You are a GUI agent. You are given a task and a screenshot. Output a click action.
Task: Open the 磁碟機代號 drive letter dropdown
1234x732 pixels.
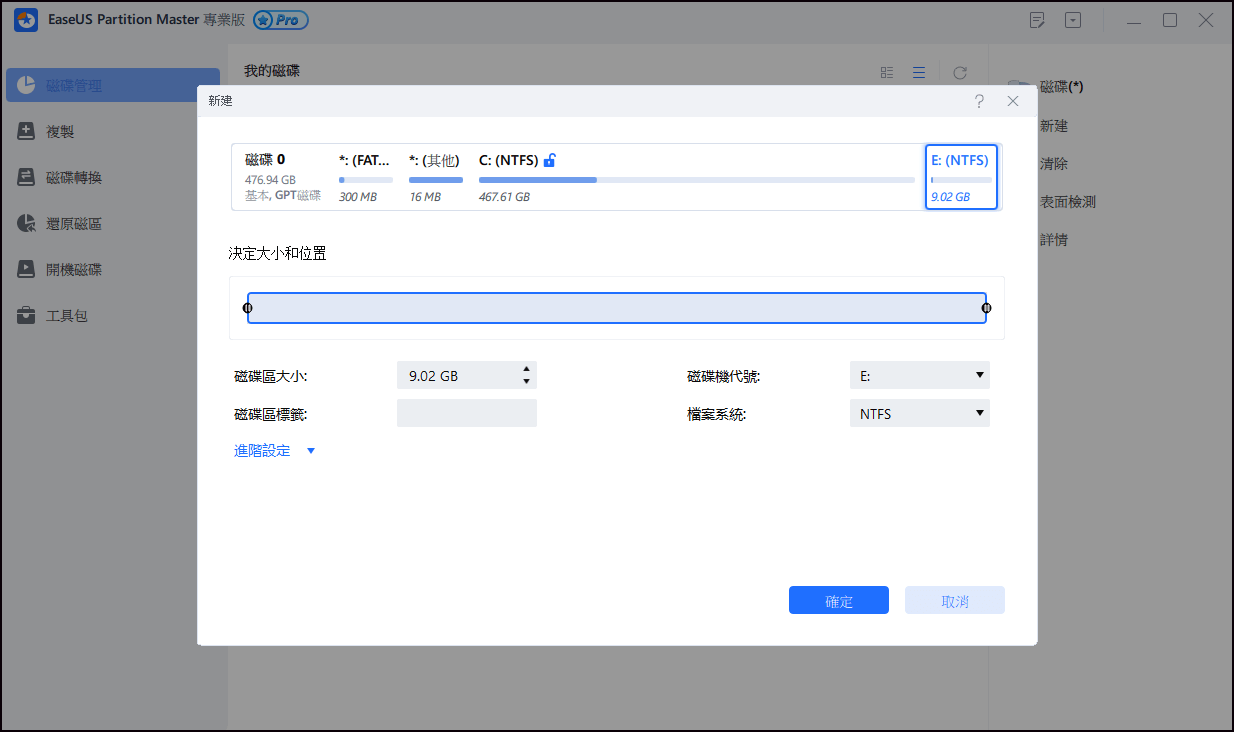pos(919,375)
